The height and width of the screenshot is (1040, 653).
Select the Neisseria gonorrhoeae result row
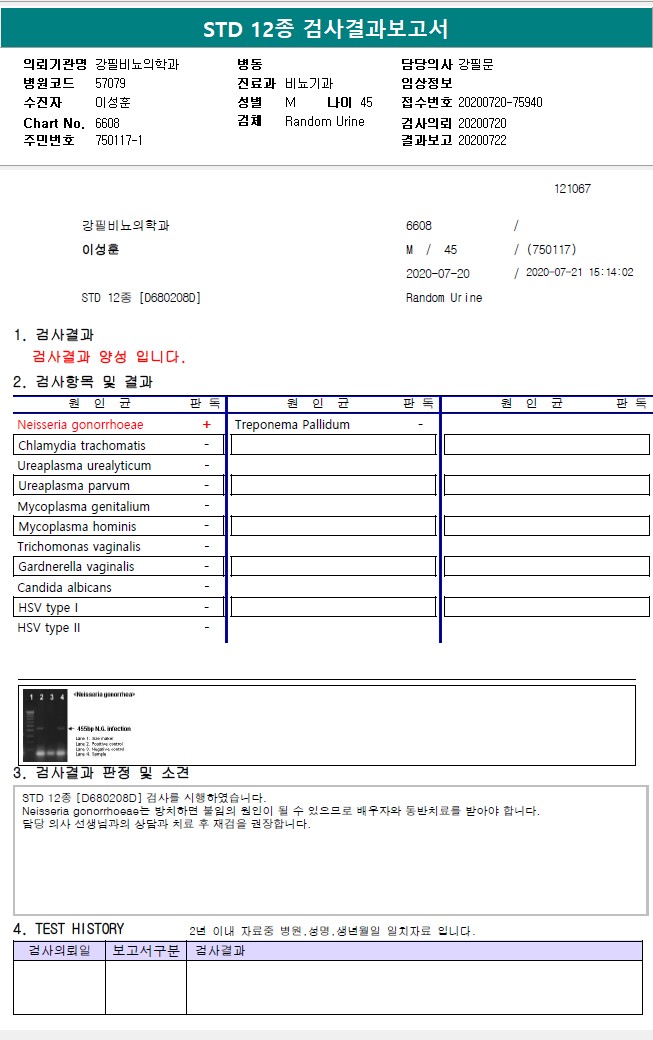pos(119,424)
